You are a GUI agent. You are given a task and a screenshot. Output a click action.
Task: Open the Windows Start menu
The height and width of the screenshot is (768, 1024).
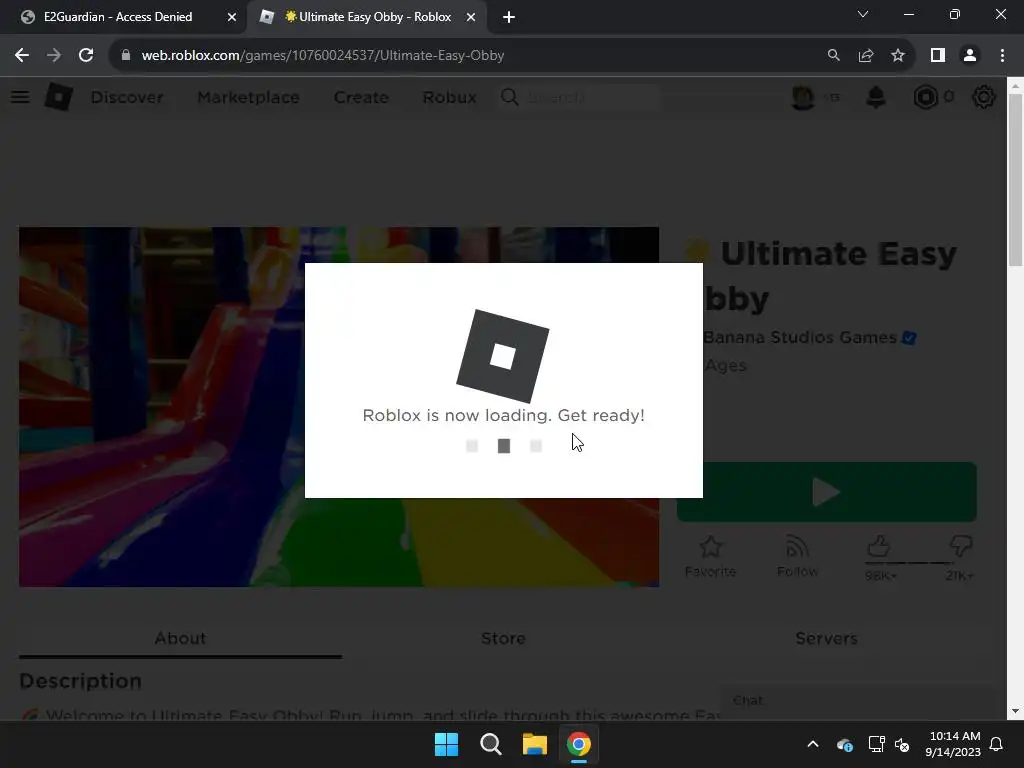[447, 744]
